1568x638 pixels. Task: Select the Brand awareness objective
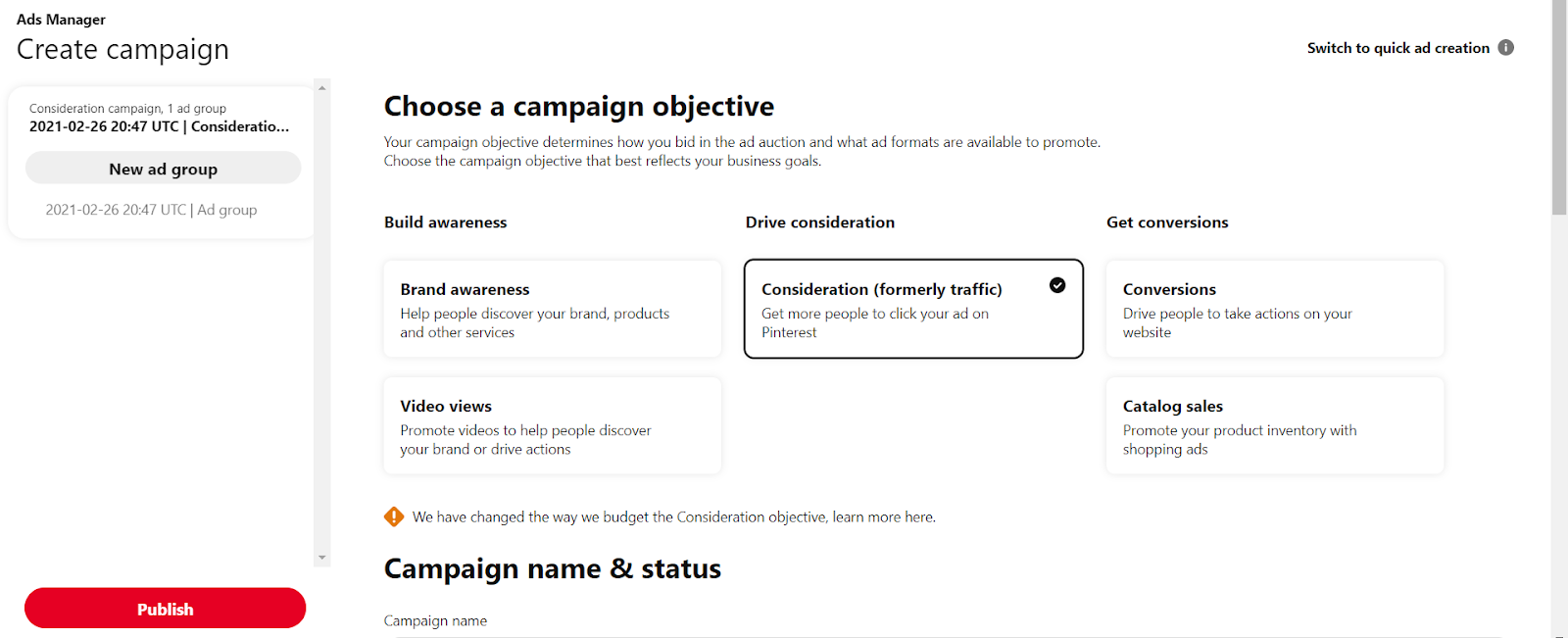coord(552,309)
